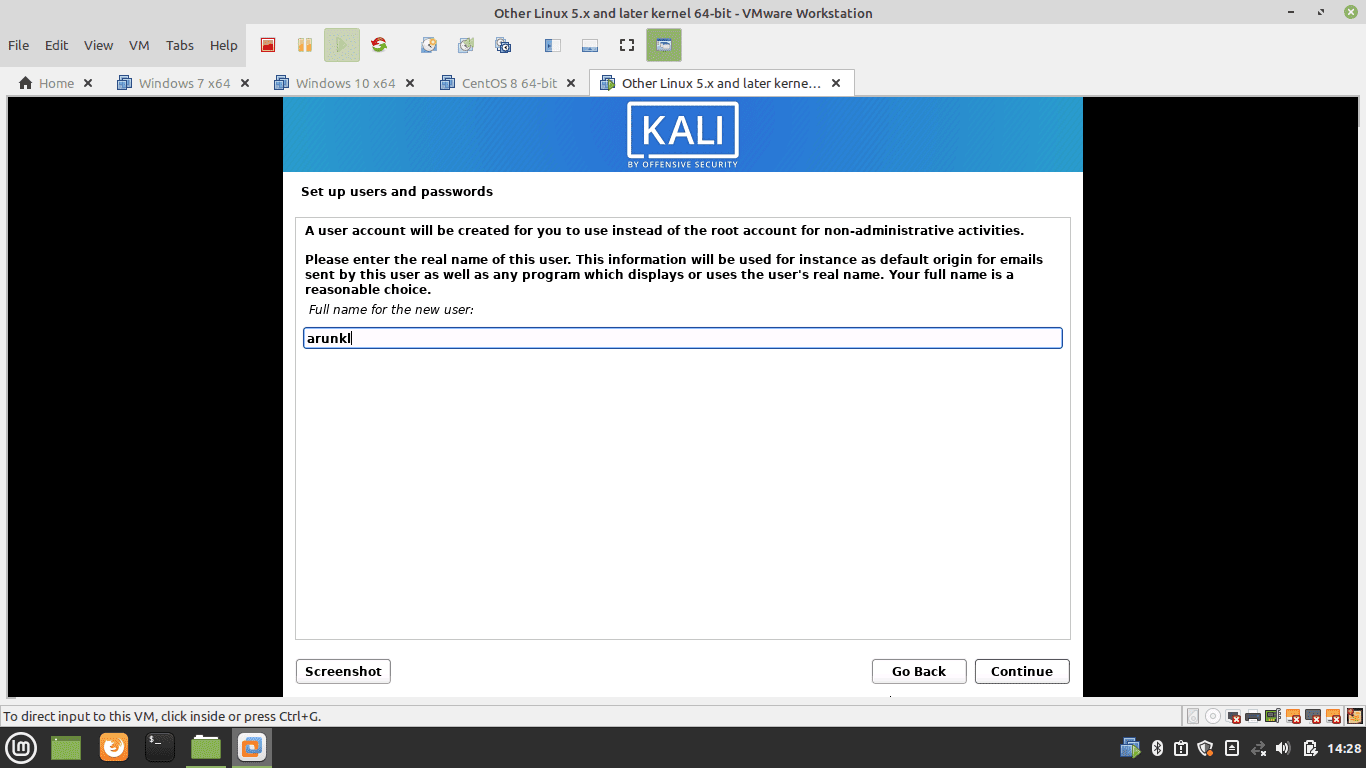Close the Other Linux 5.x tab
Screen dimensions: 1366x768
[x=837, y=83]
